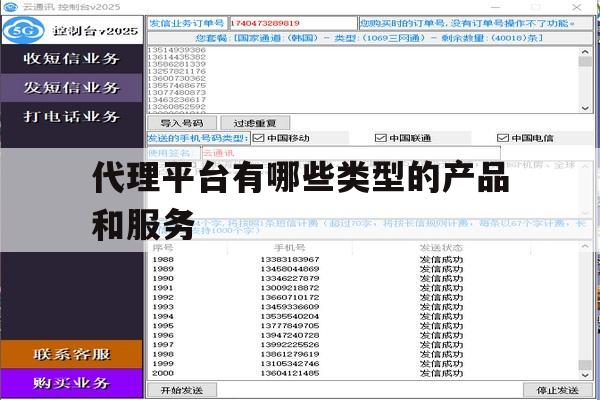Click phone number 13992225526
600x400 pixels.
tap(290, 345)
